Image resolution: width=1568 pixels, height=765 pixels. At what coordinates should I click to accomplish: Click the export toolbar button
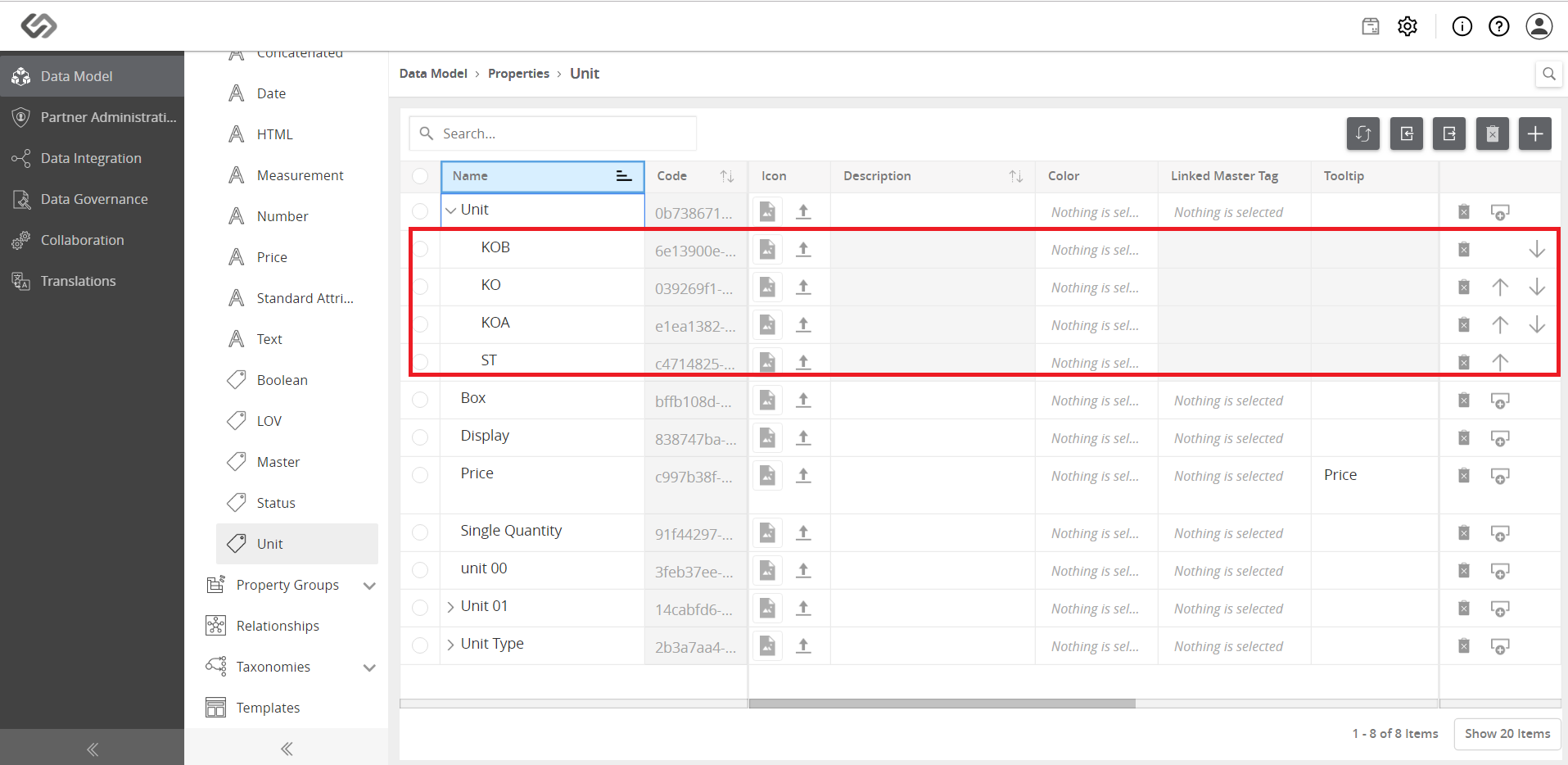[x=1449, y=134]
